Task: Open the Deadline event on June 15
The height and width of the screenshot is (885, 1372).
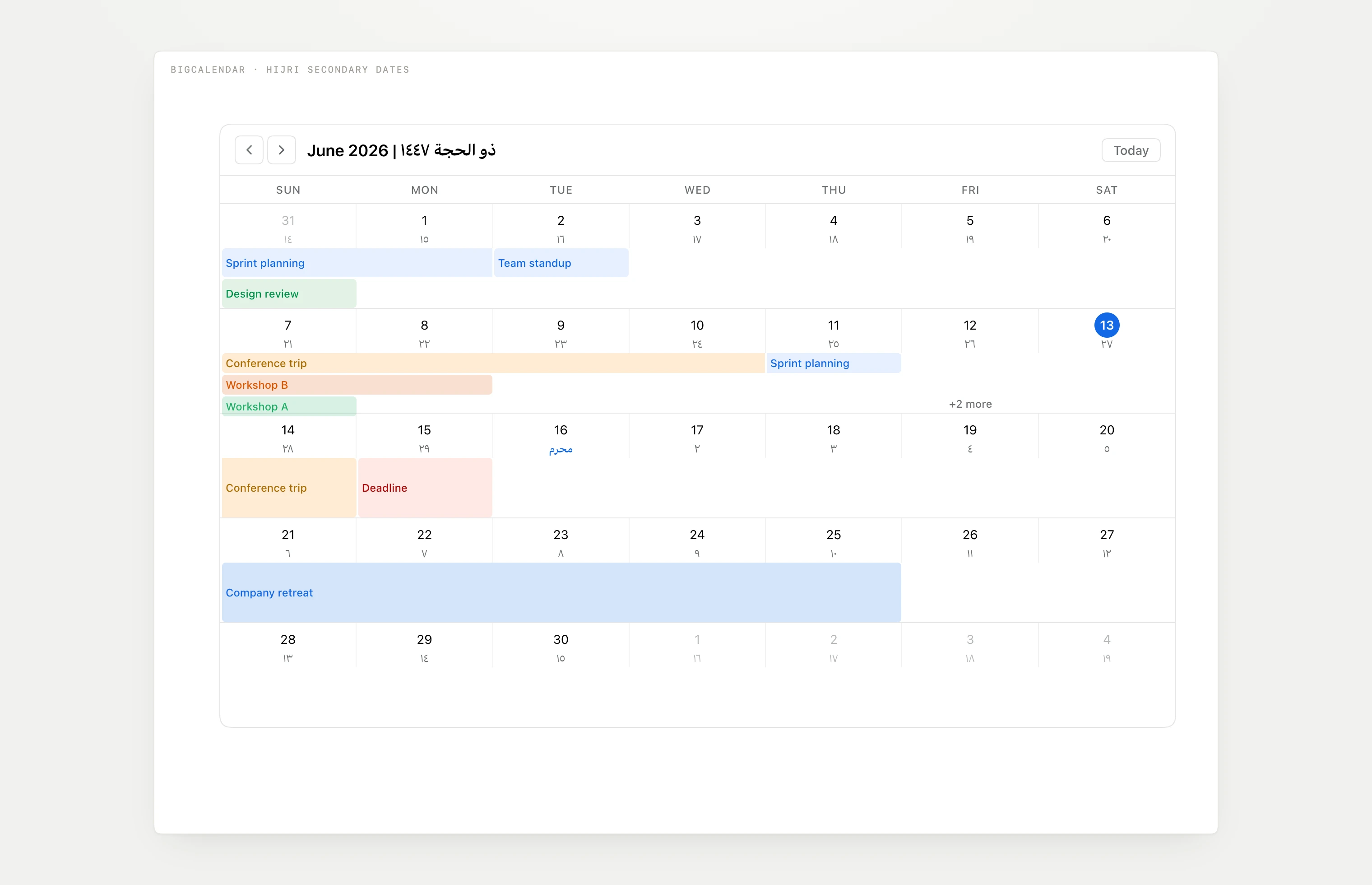Action: 425,488
